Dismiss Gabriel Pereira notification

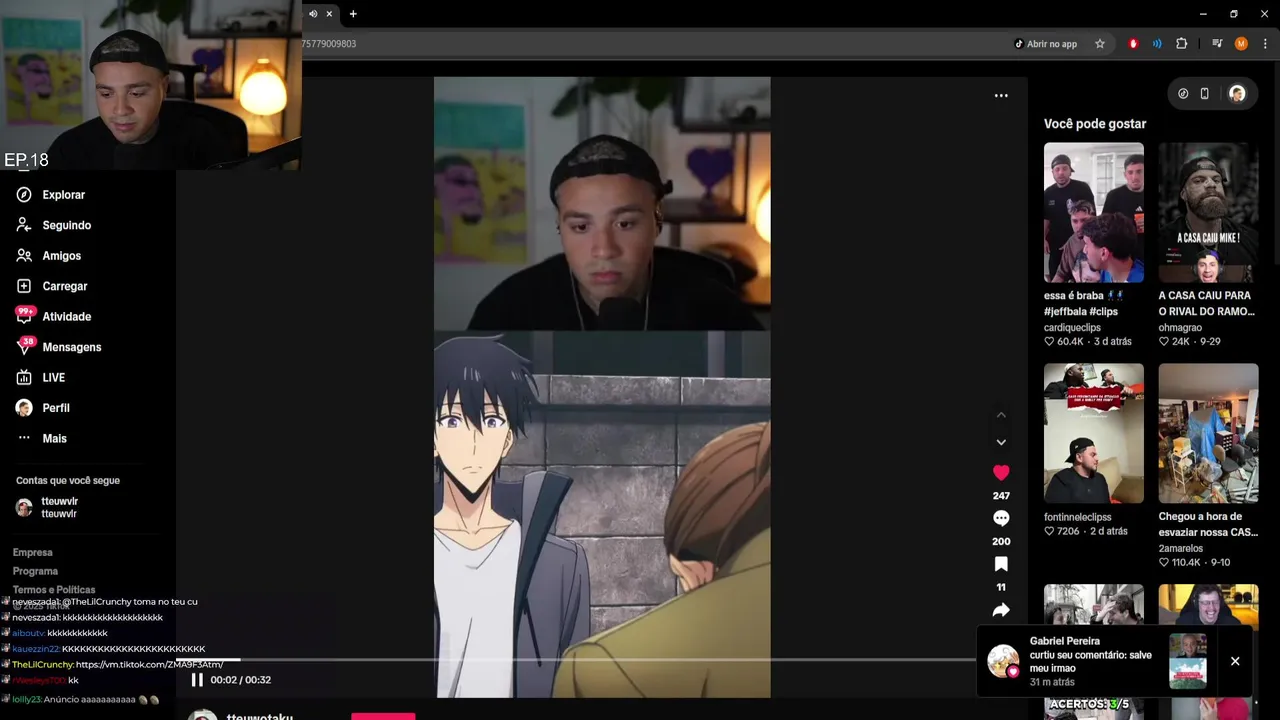(x=1235, y=661)
